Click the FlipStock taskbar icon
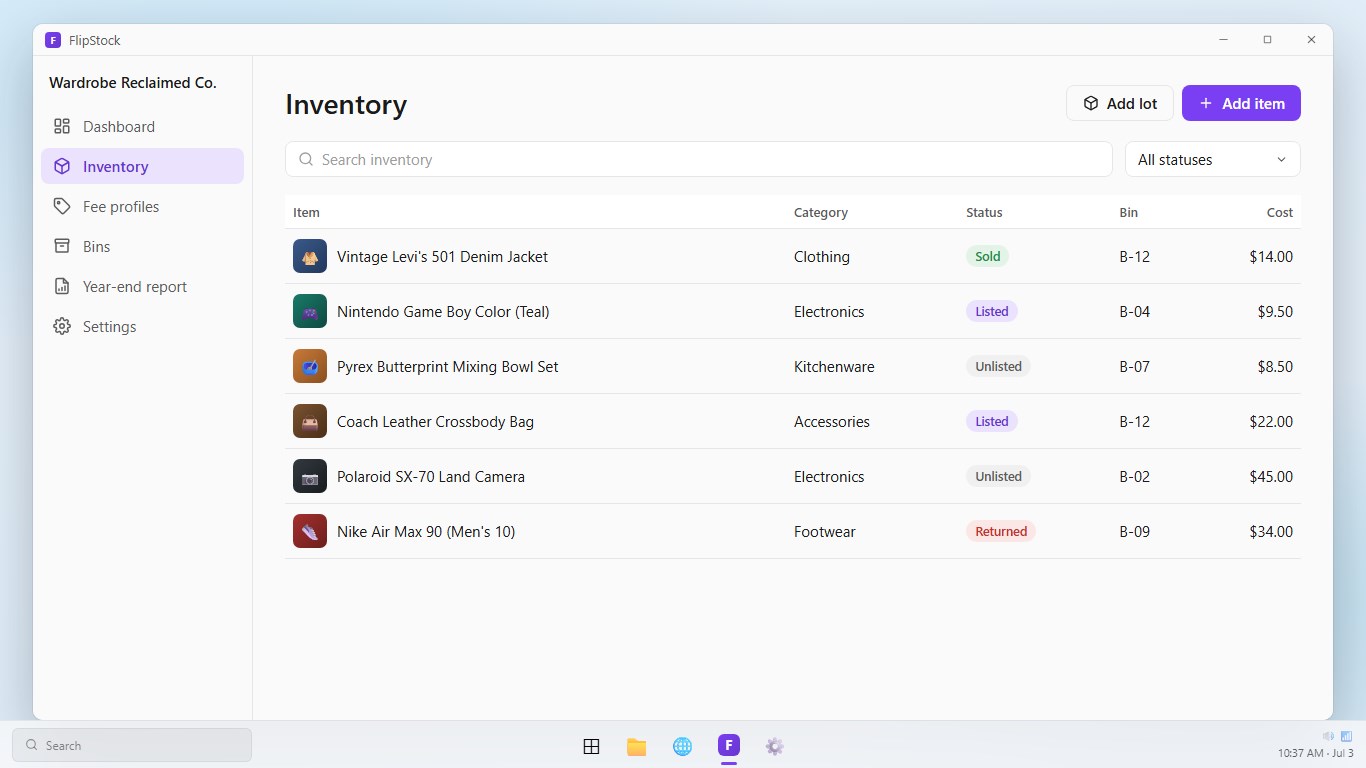This screenshot has width=1366, height=768. click(728, 745)
